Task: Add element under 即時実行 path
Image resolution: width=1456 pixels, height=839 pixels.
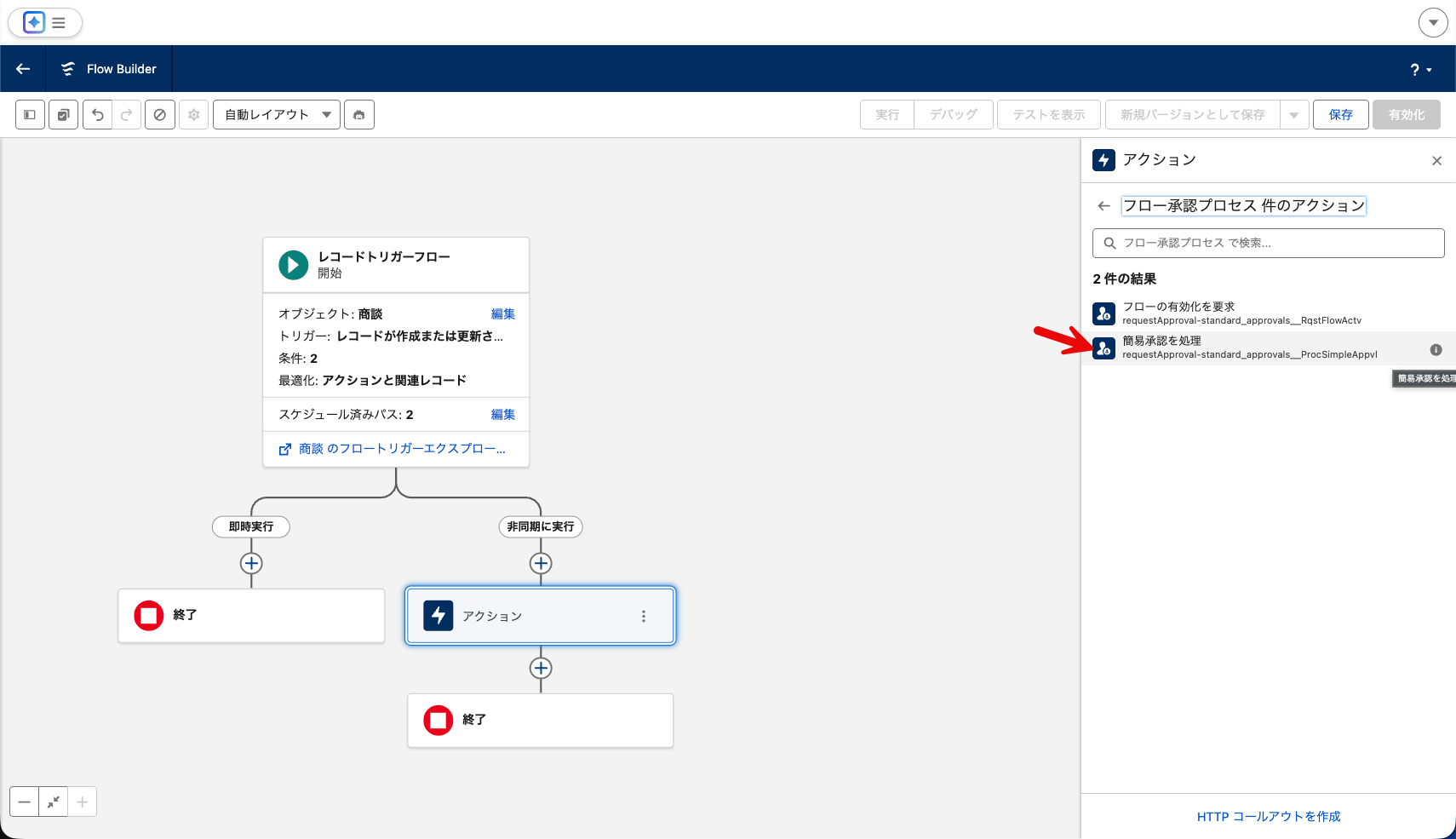Action: tap(251, 564)
